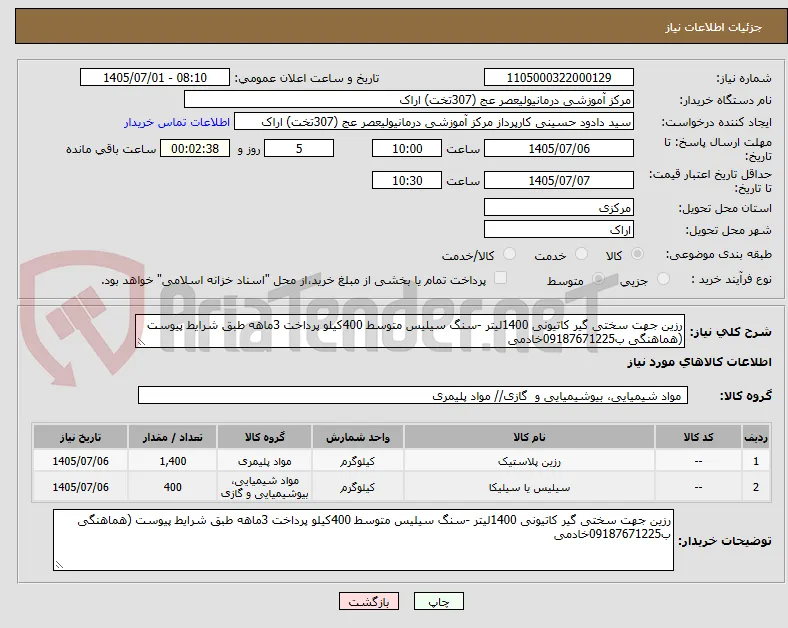The width and height of the screenshot is (788, 628).
Task: Click the 1405/07/06 date in row 1
Action: pyautogui.click(x=80, y=461)
